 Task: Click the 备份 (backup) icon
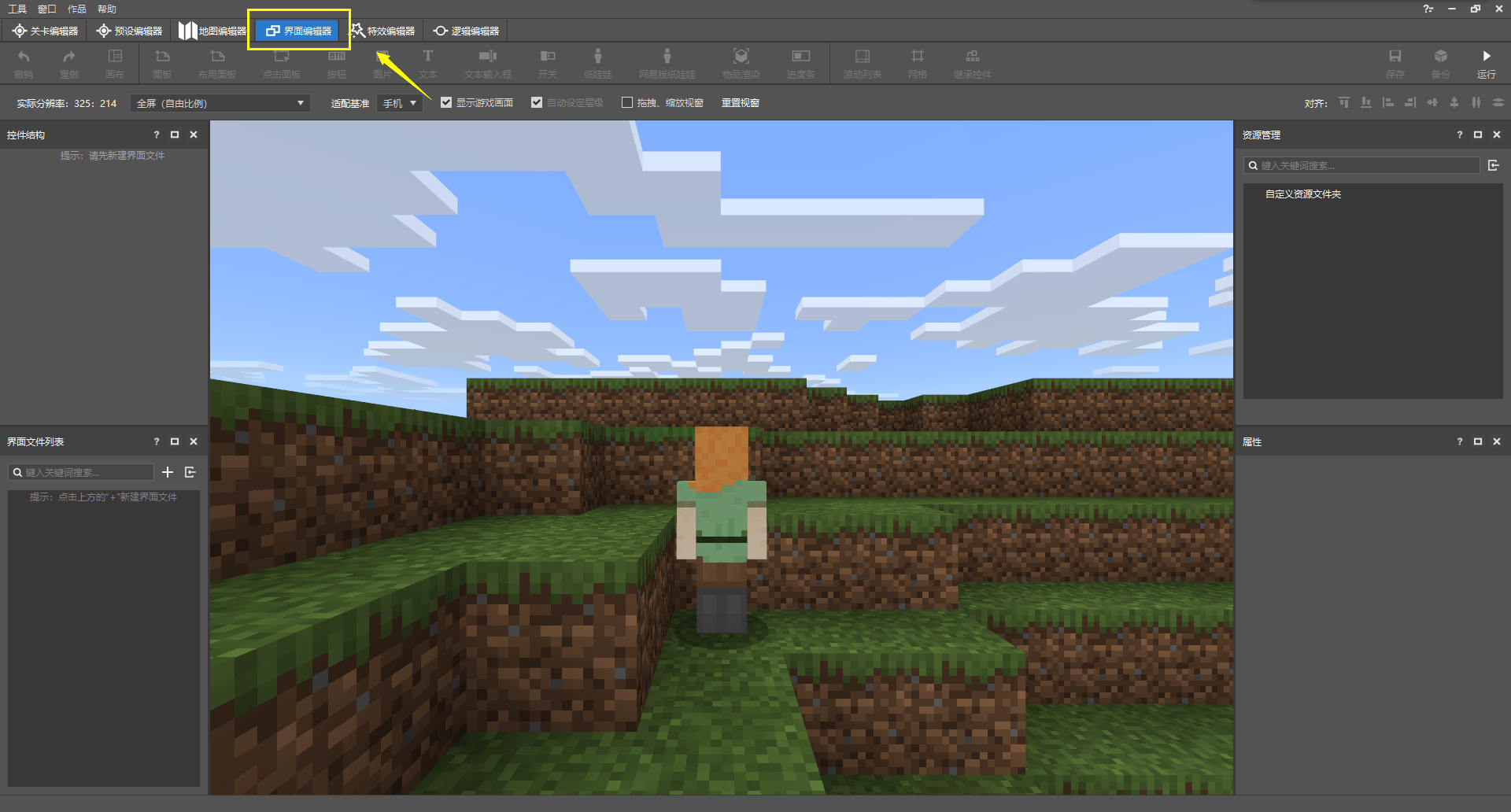tap(1441, 63)
